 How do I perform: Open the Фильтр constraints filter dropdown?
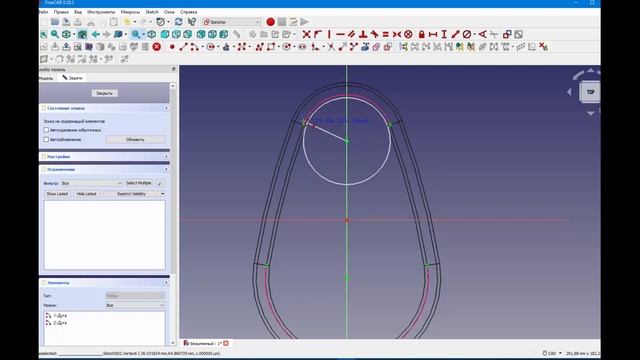pyautogui.click(x=91, y=183)
